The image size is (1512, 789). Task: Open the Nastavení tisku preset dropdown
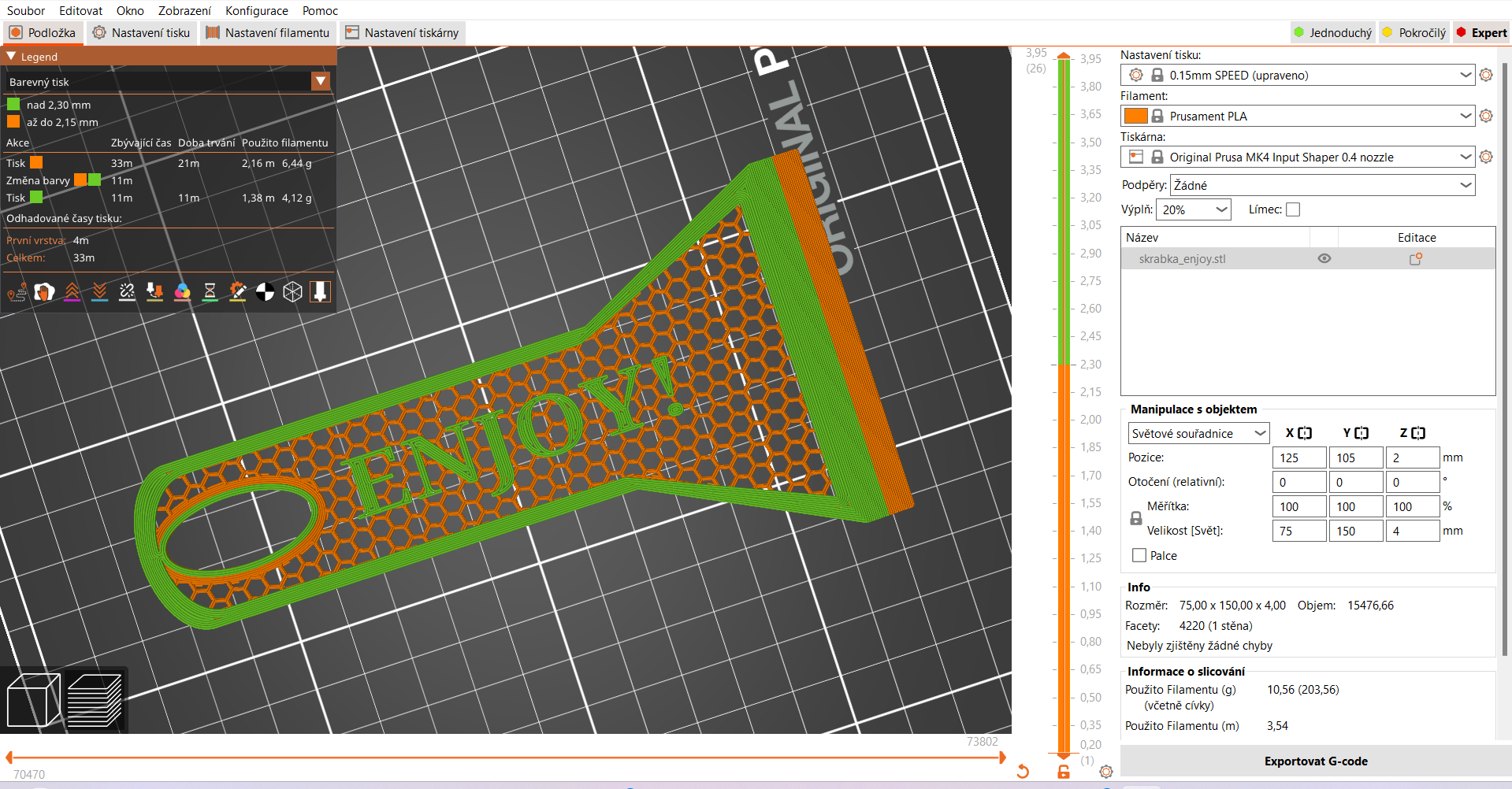click(x=1298, y=75)
